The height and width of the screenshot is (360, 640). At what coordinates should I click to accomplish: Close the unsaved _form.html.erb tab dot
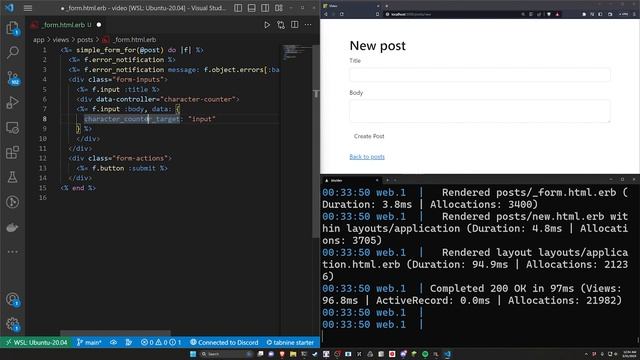pos(99,25)
